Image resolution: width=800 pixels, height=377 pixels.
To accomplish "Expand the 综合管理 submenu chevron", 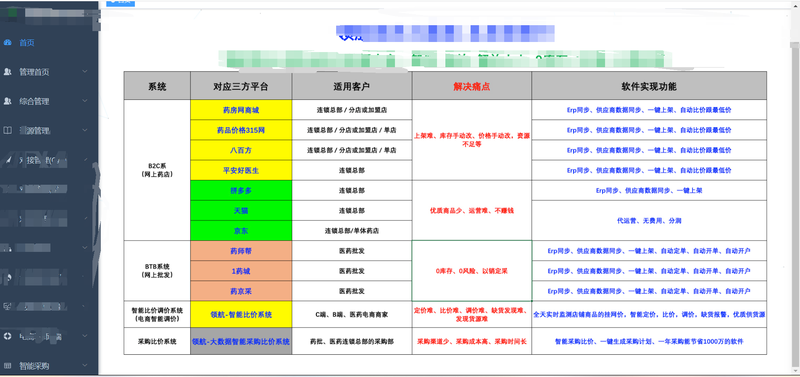I will pyautogui.click(x=85, y=102).
